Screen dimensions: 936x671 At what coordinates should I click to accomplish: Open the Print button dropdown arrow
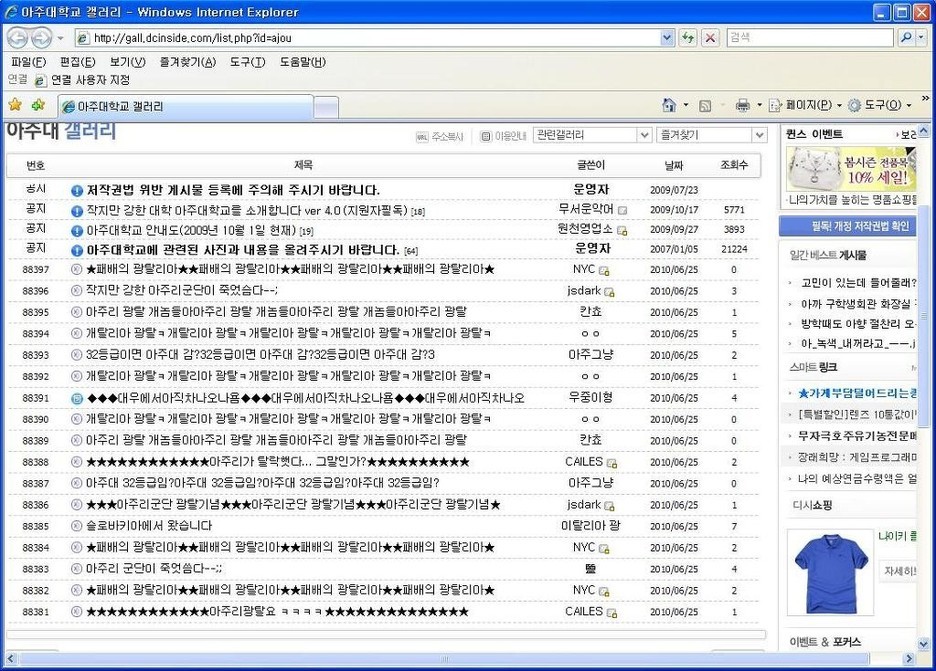point(759,106)
